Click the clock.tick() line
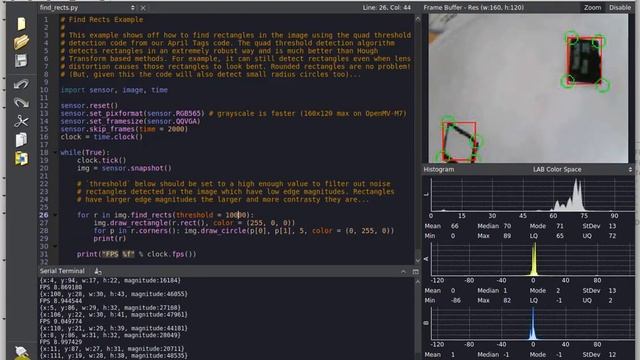 click(102, 160)
